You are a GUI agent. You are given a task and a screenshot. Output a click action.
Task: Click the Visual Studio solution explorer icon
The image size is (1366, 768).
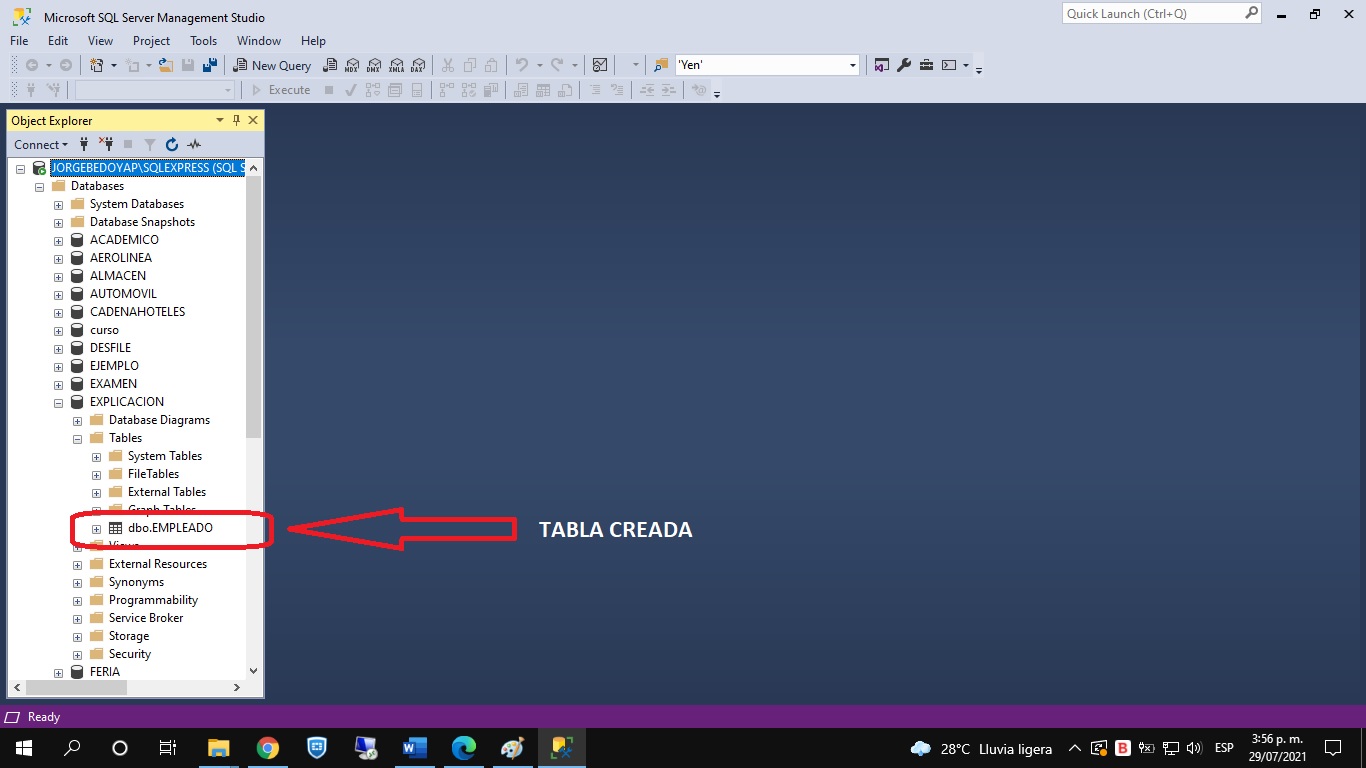pos(881,65)
